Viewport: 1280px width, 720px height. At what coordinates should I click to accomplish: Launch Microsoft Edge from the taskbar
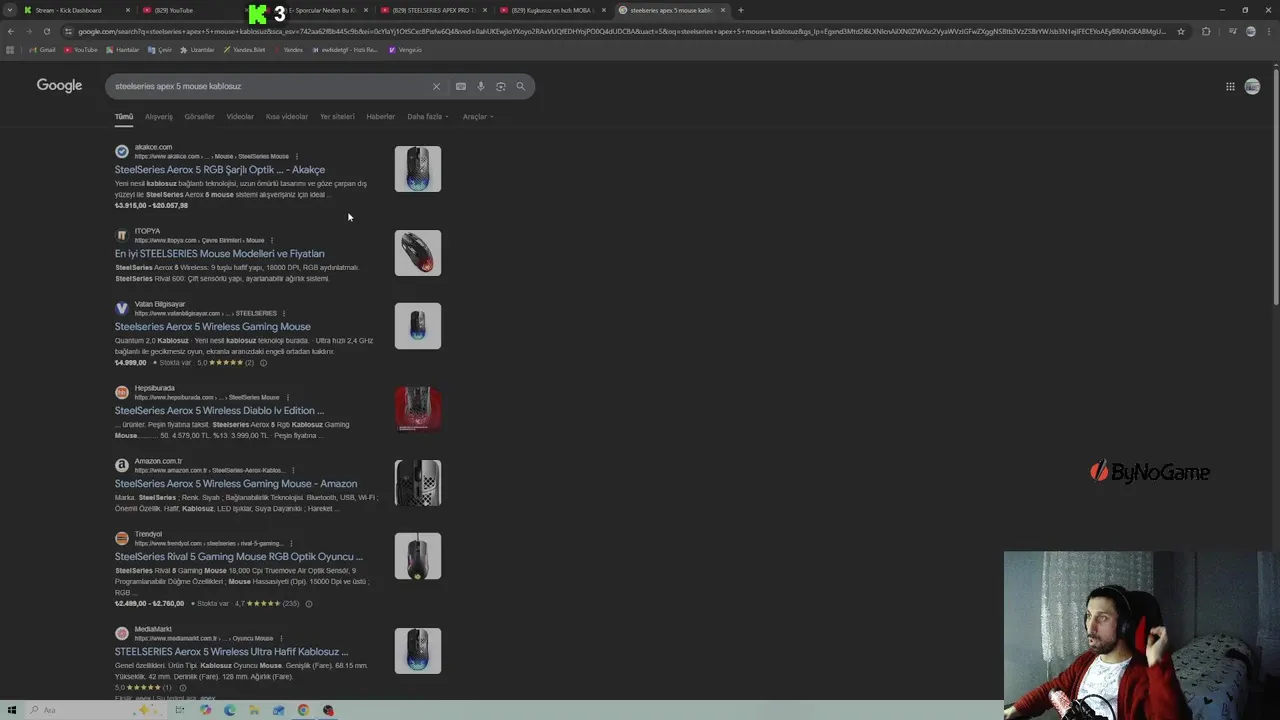pos(230,710)
